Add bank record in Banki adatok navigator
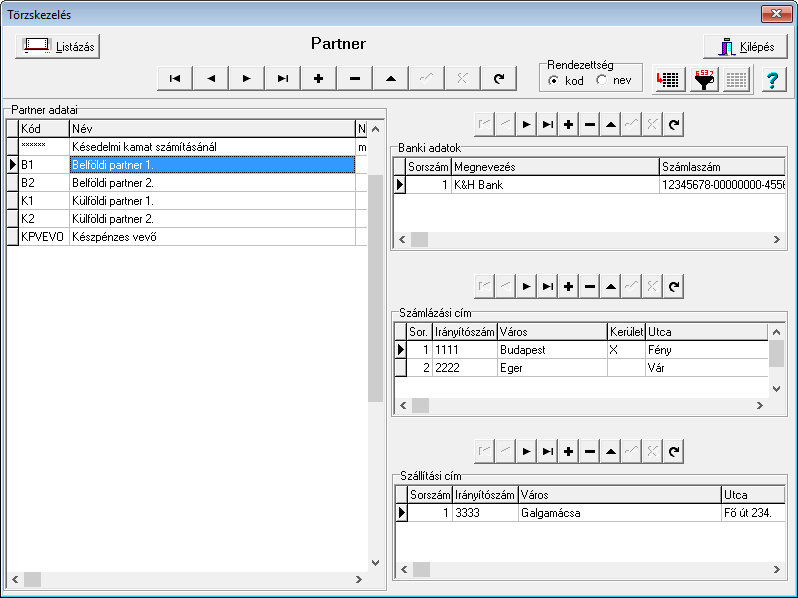This screenshot has height=598, width=798. pos(568,125)
